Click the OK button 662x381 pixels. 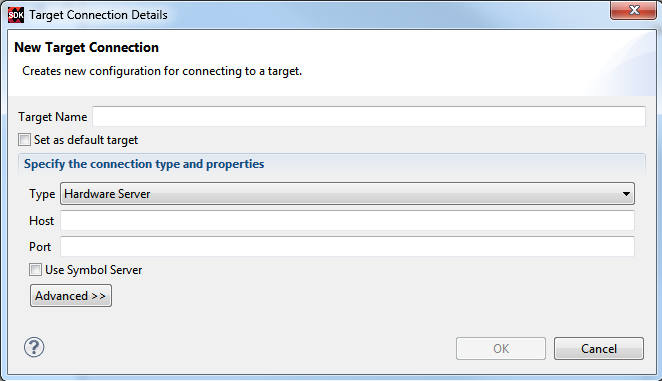point(501,348)
